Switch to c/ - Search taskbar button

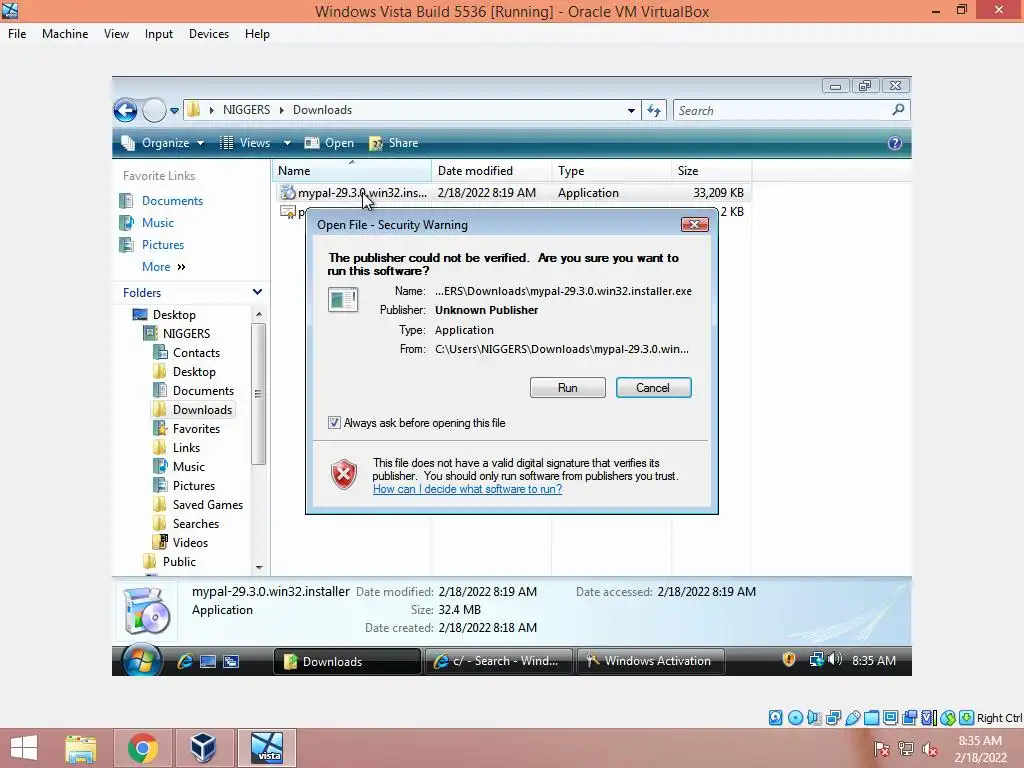(x=499, y=661)
